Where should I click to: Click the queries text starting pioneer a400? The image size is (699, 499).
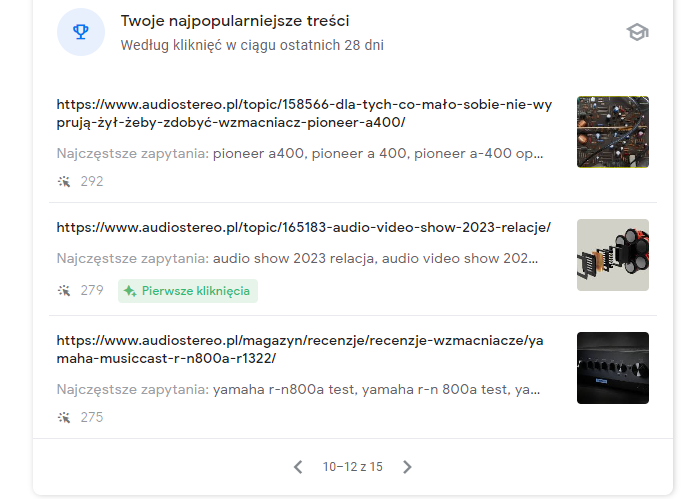378,153
